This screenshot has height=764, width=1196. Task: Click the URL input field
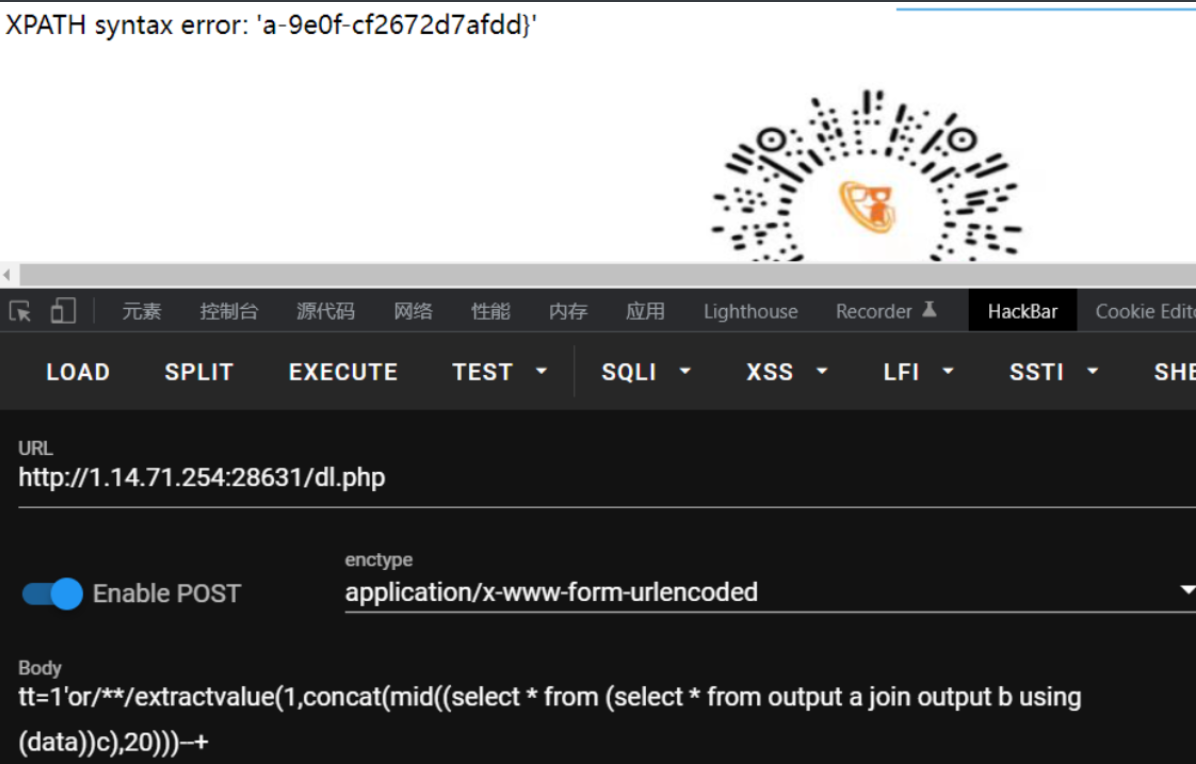click(x=607, y=478)
